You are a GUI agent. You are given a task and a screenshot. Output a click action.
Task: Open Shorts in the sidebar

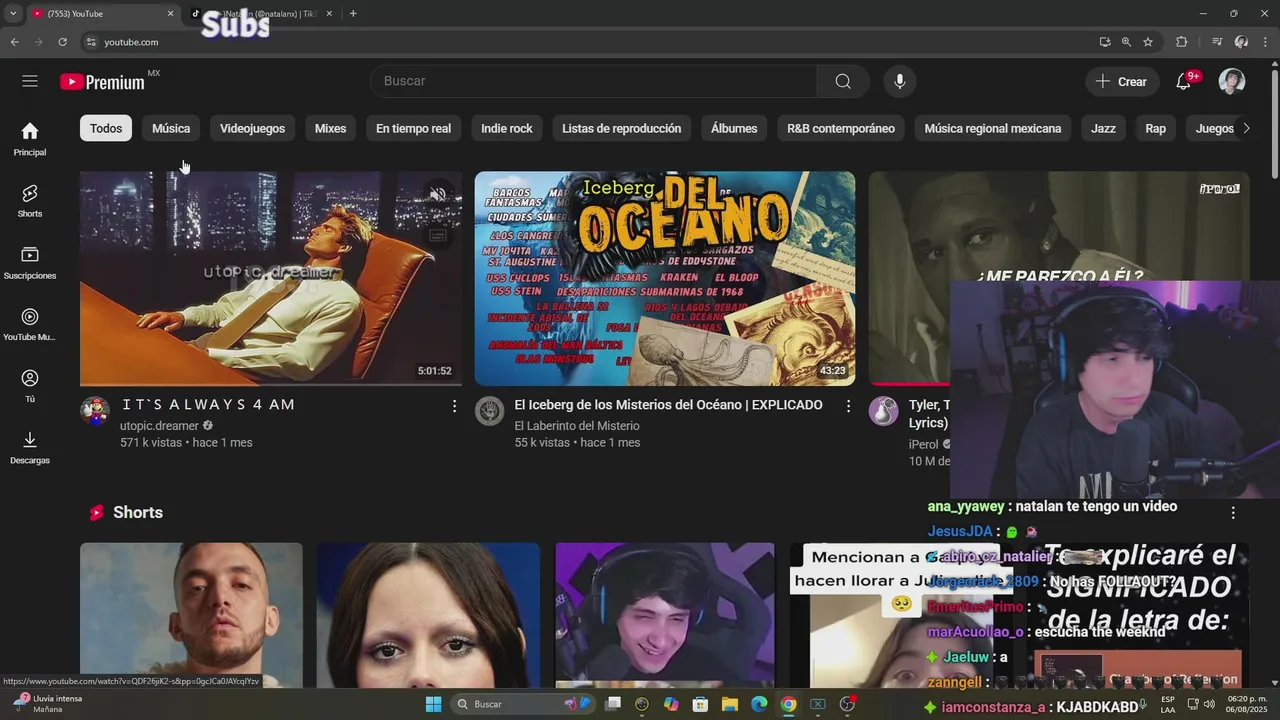pyautogui.click(x=30, y=201)
